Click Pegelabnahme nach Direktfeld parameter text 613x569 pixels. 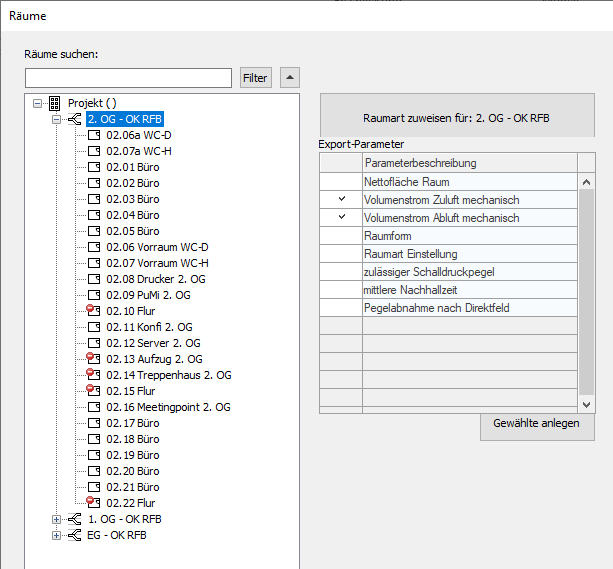[x=437, y=308]
